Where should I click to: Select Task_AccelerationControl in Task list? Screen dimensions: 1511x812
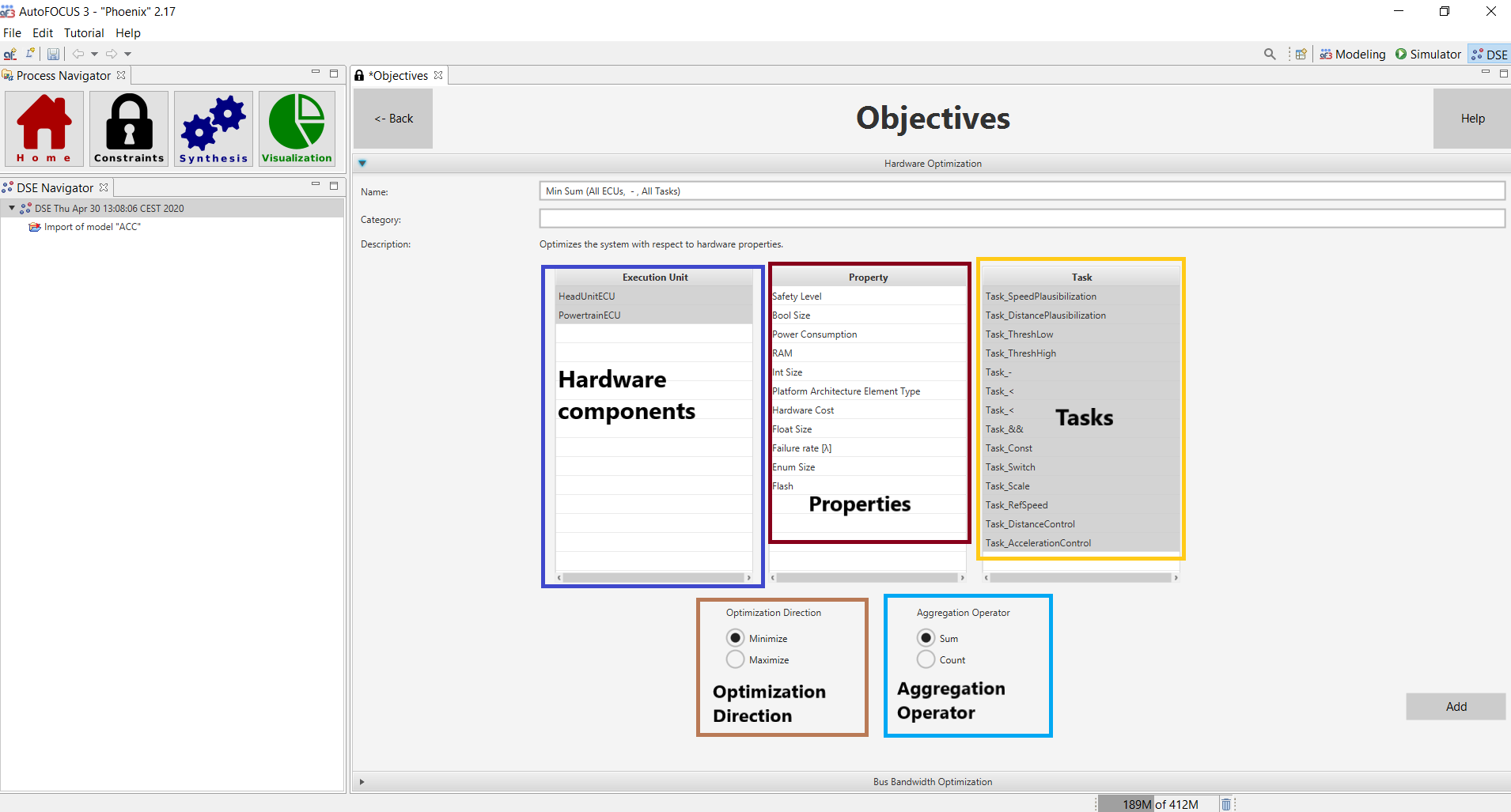point(1081,543)
